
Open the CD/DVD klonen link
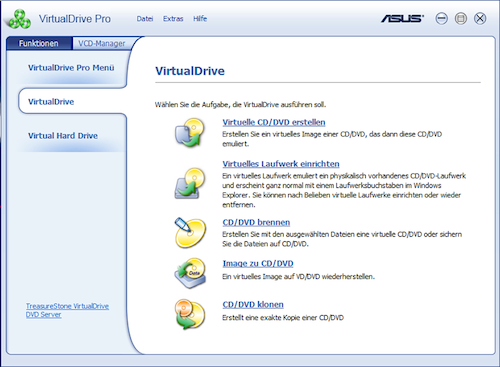253,305
